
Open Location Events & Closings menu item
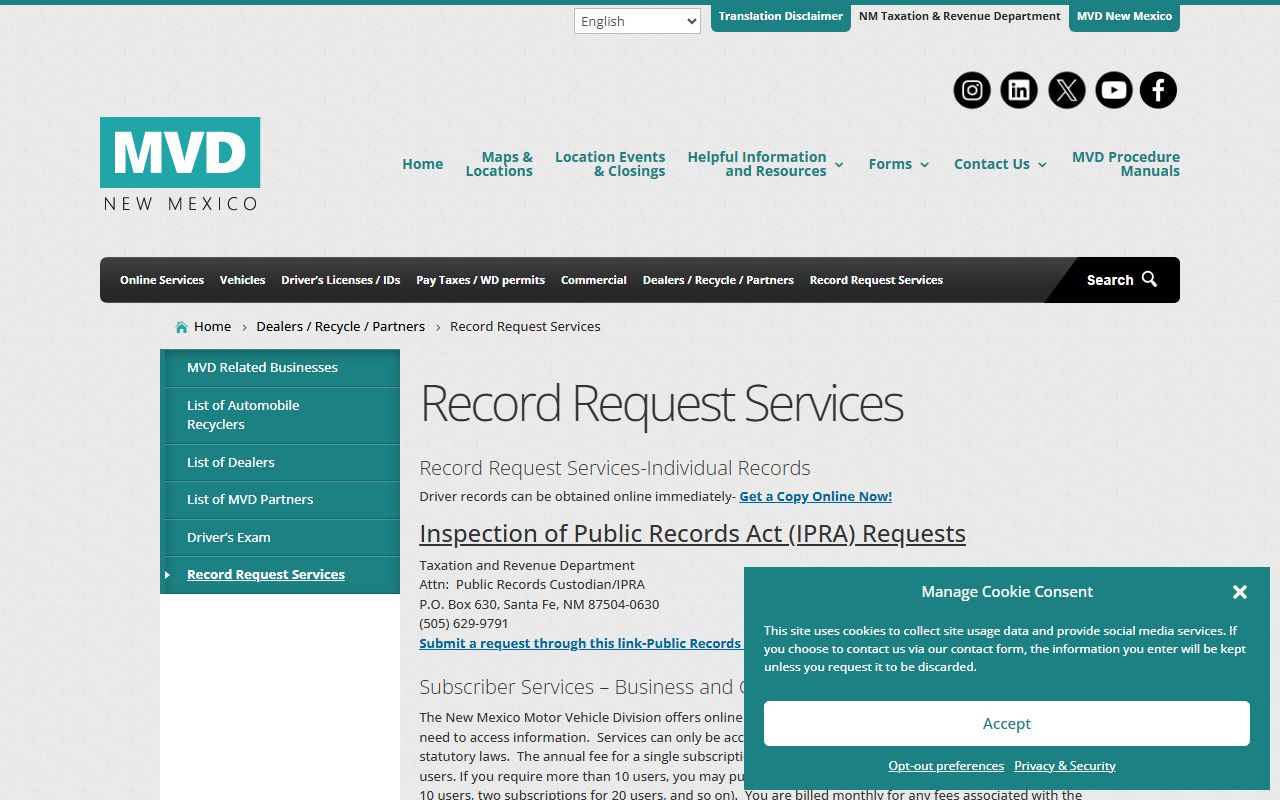tap(610, 164)
